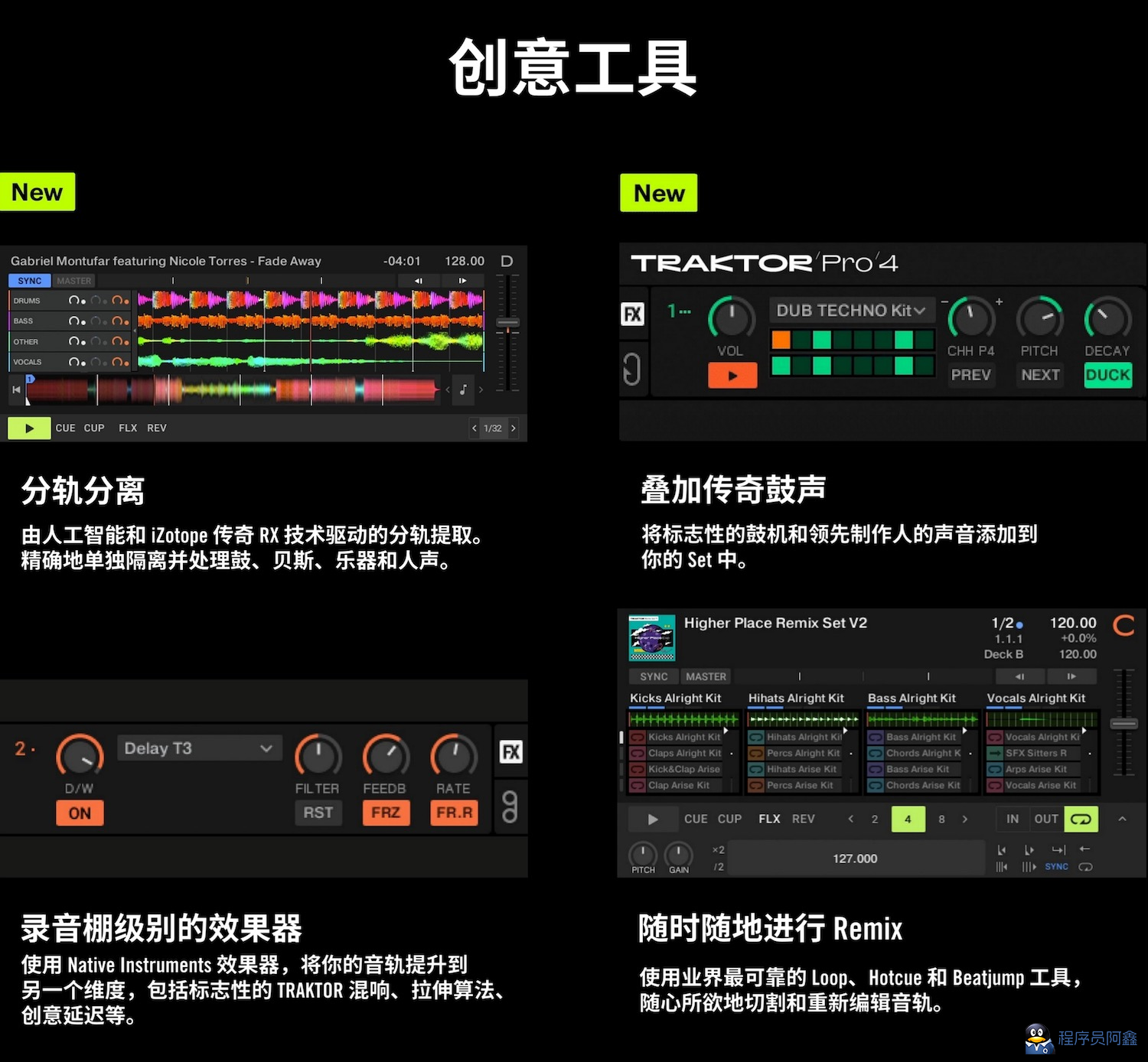Collapse the Remix deck advanced panel chevron
The height and width of the screenshot is (1062, 1148).
1122,819
